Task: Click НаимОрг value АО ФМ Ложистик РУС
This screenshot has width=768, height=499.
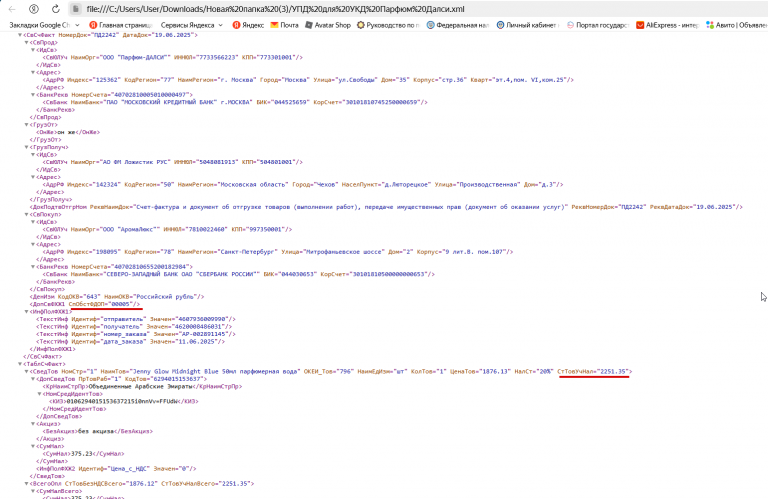Action: point(134,162)
